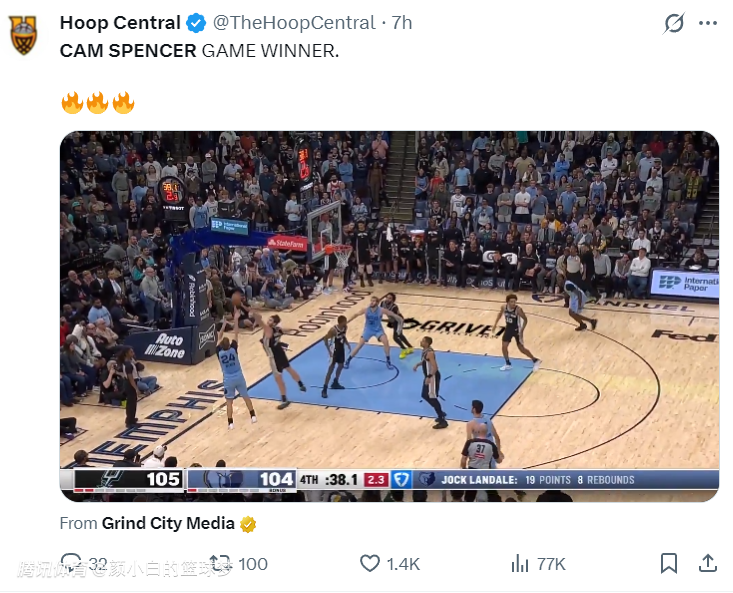Like the post with the heart icon
Screen dimensions: 733x593
pyautogui.click(x=370, y=564)
